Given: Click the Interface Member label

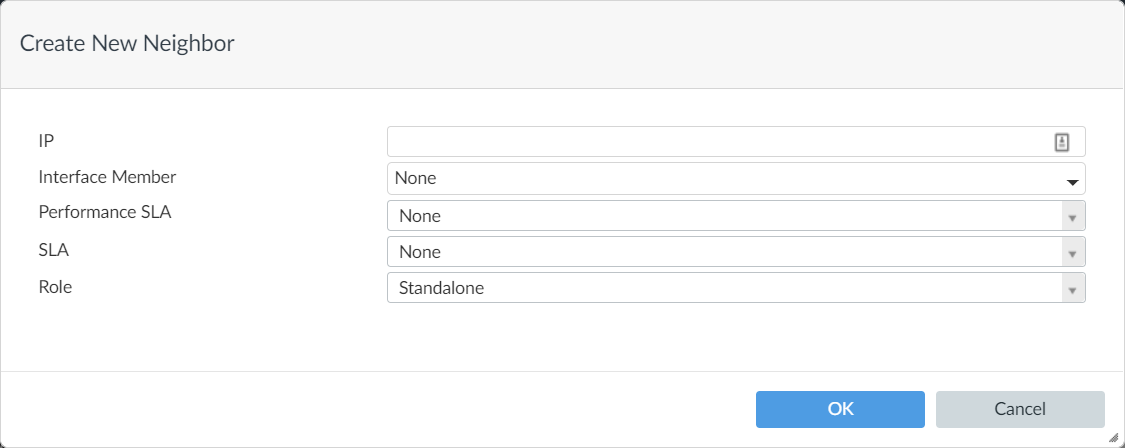Looking at the screenshot, I should pos(107,177).
